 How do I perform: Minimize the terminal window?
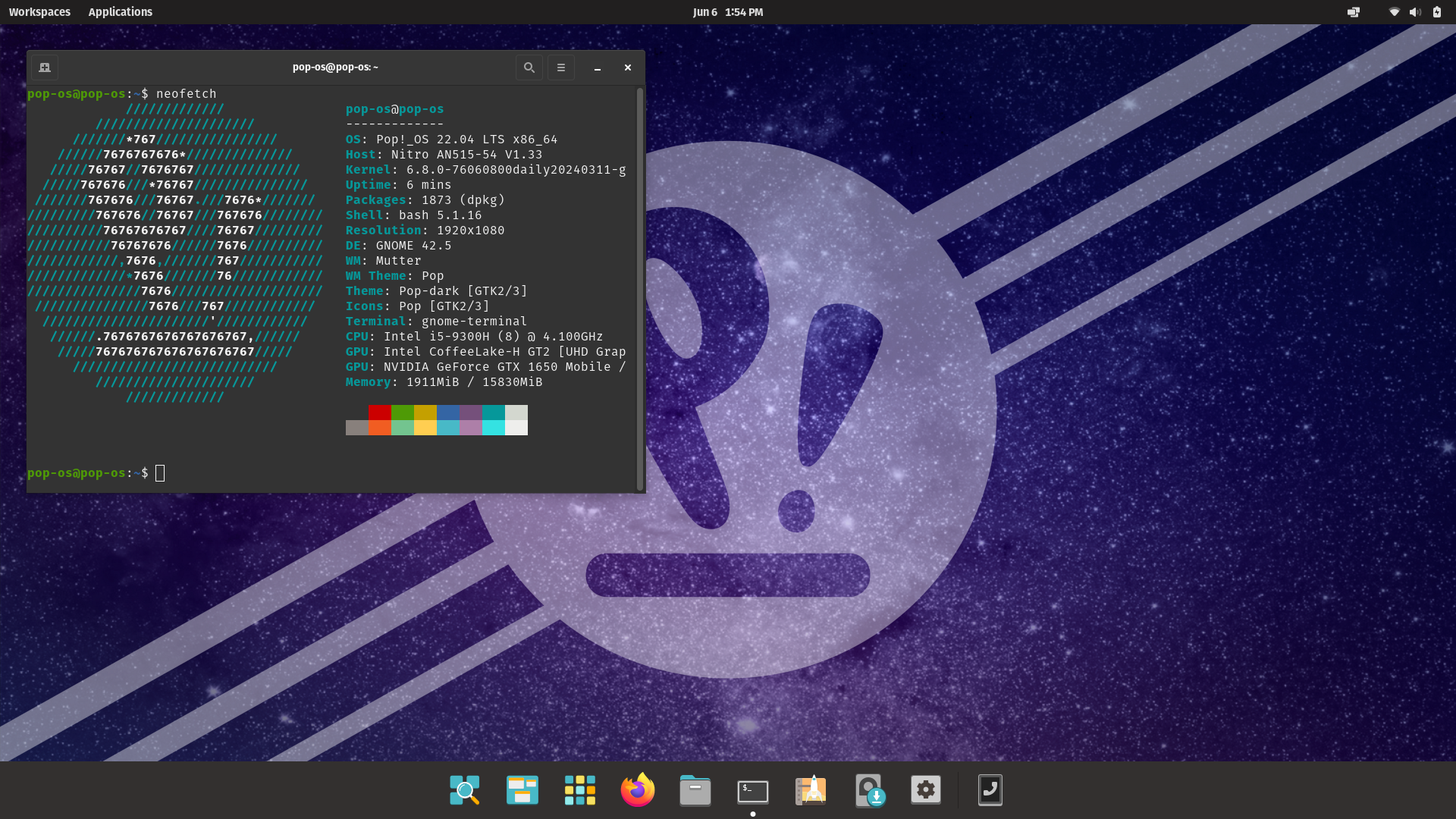(x=598, y=67)
